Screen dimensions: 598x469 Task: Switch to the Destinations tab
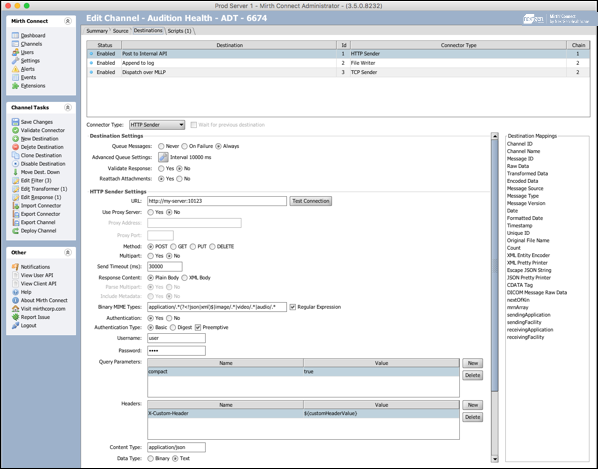(148, 31)
